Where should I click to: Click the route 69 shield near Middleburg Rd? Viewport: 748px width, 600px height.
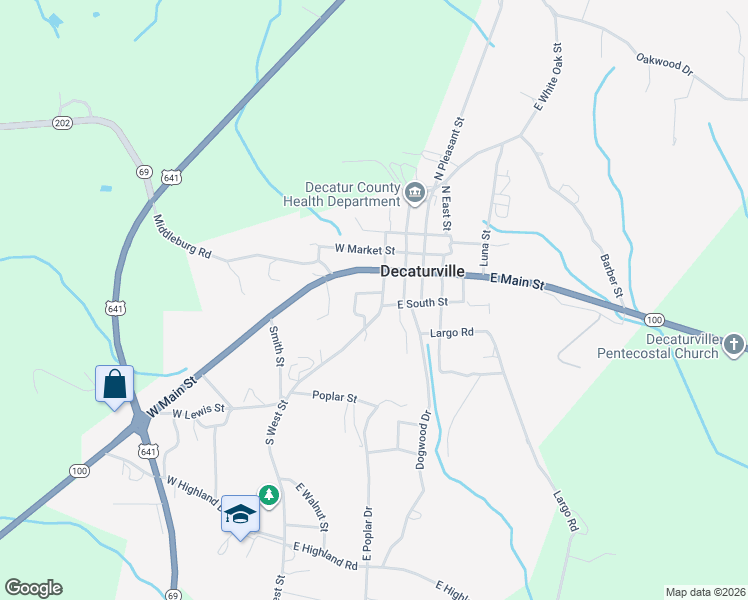point(144,172)
